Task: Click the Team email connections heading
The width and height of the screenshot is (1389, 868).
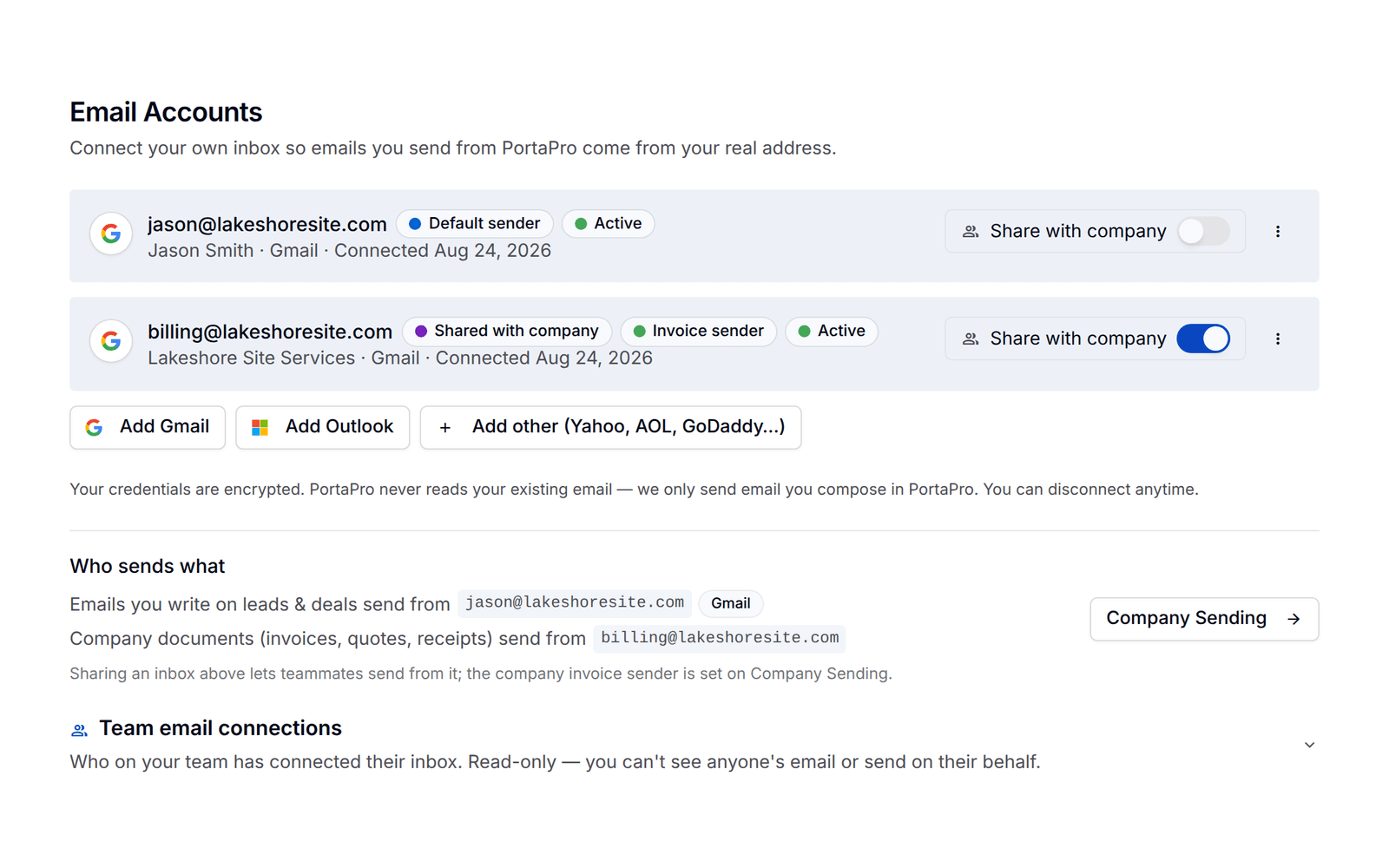Action: click(x=221, y=728)
